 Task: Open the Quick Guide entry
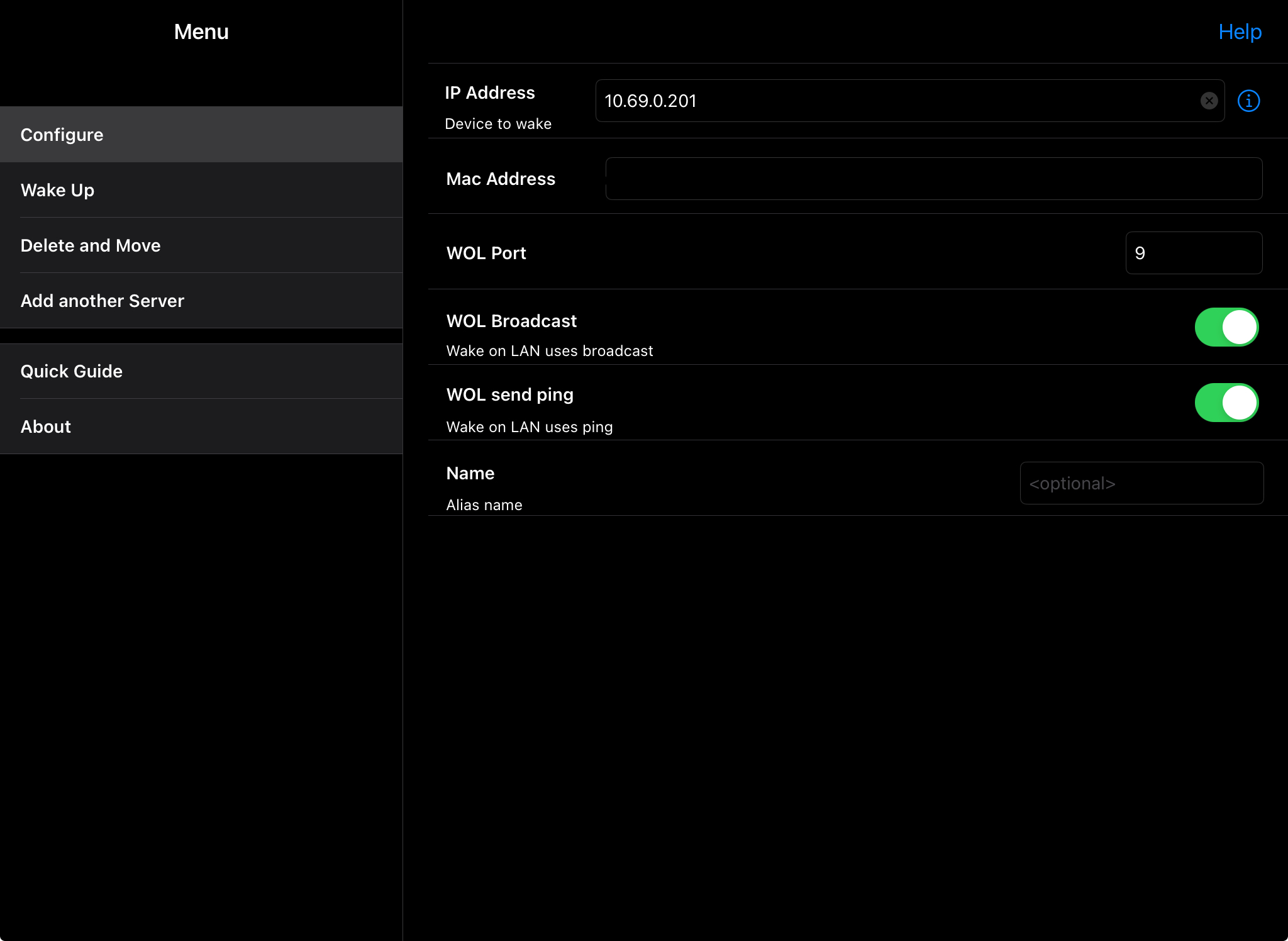(201, 371)
